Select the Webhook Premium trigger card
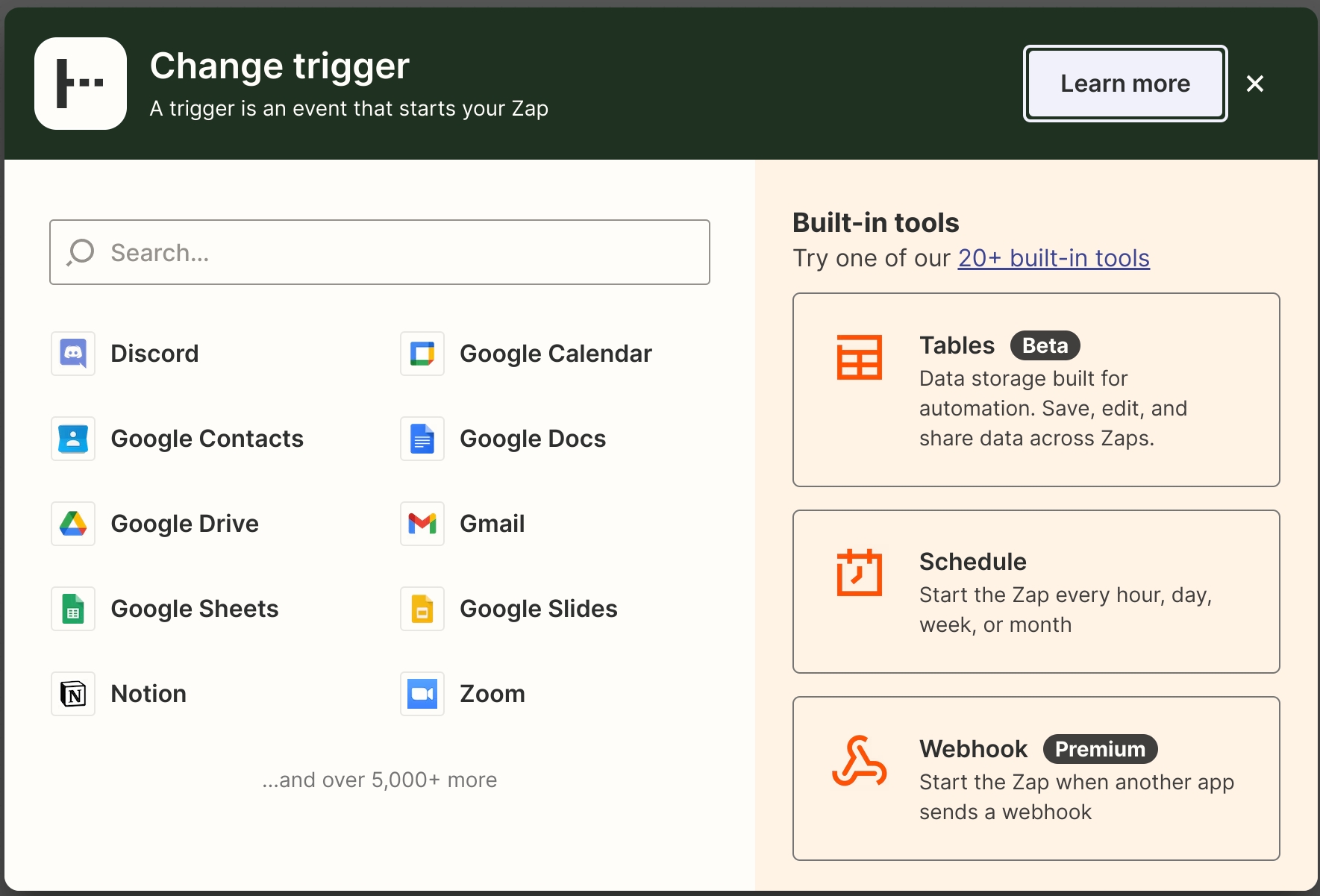This screenshot has height=896, width=1320. (1036, 778)
